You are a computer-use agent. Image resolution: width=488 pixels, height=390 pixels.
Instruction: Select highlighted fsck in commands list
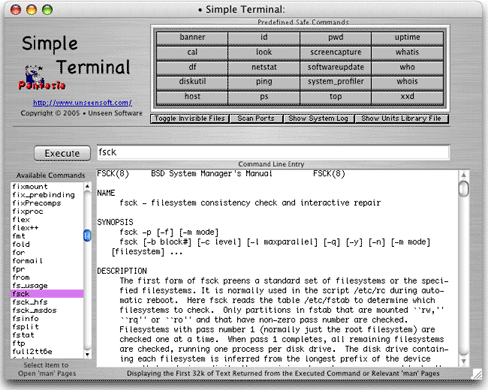47,294
